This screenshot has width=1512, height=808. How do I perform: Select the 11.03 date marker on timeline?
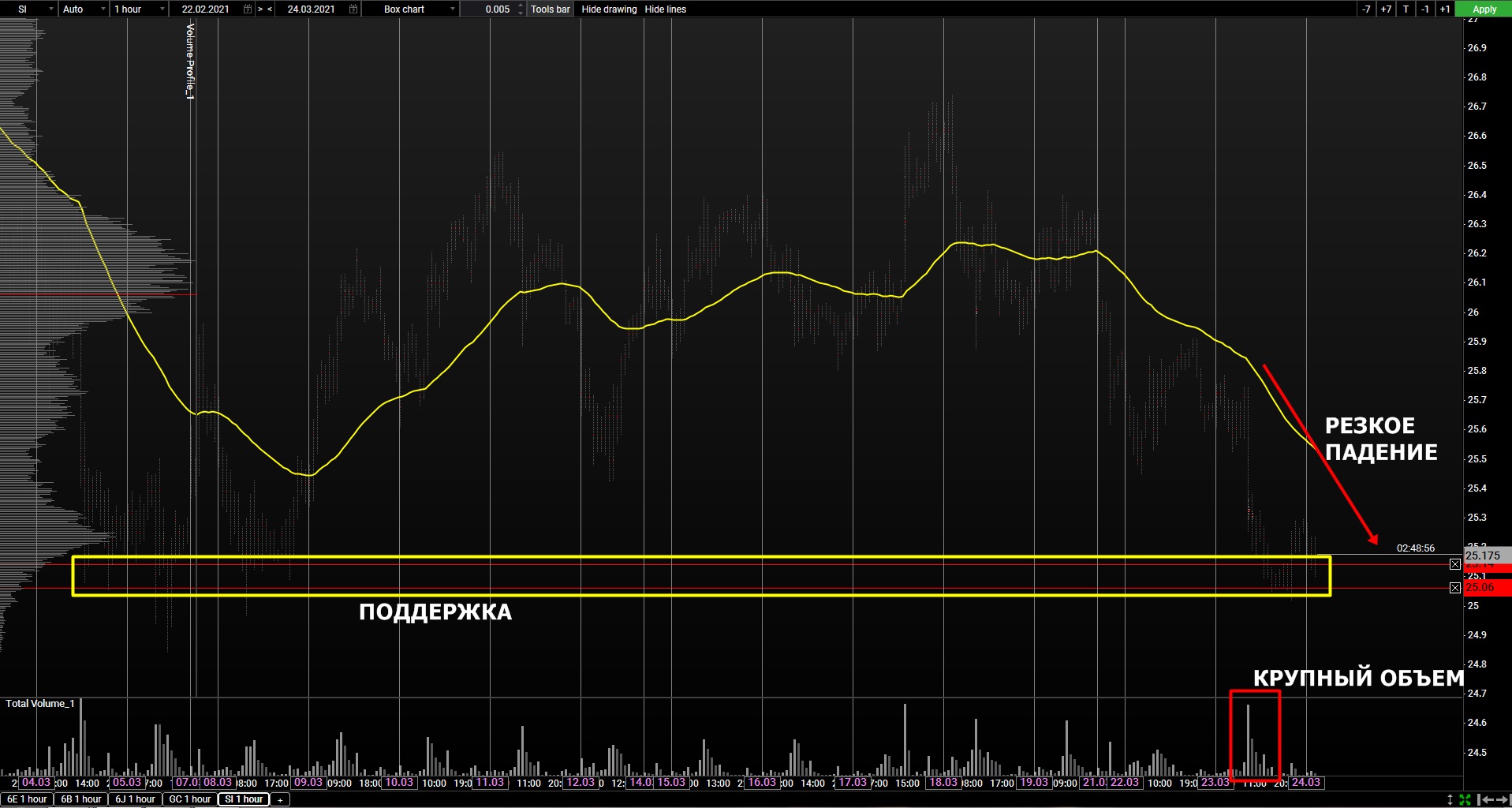coord(490,782)
